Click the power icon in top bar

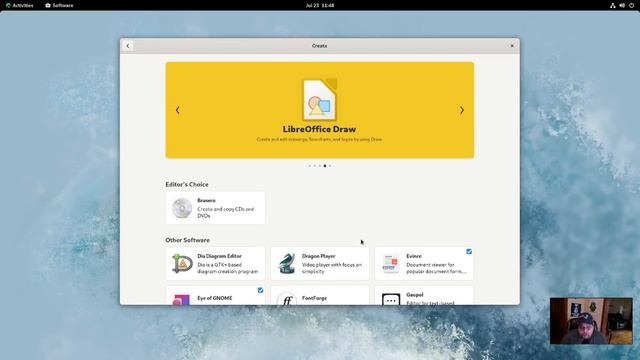[x=631, y=5]
